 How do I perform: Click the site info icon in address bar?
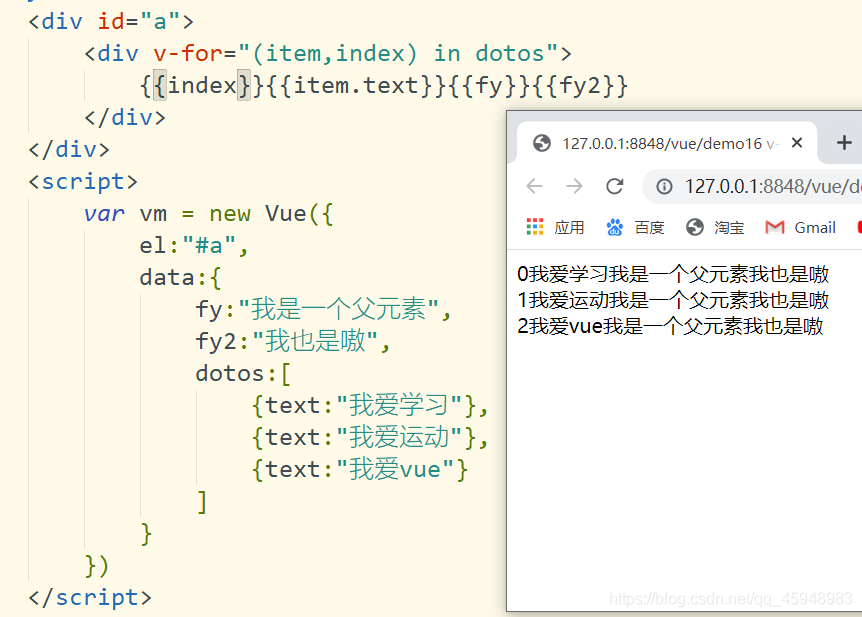664,187
